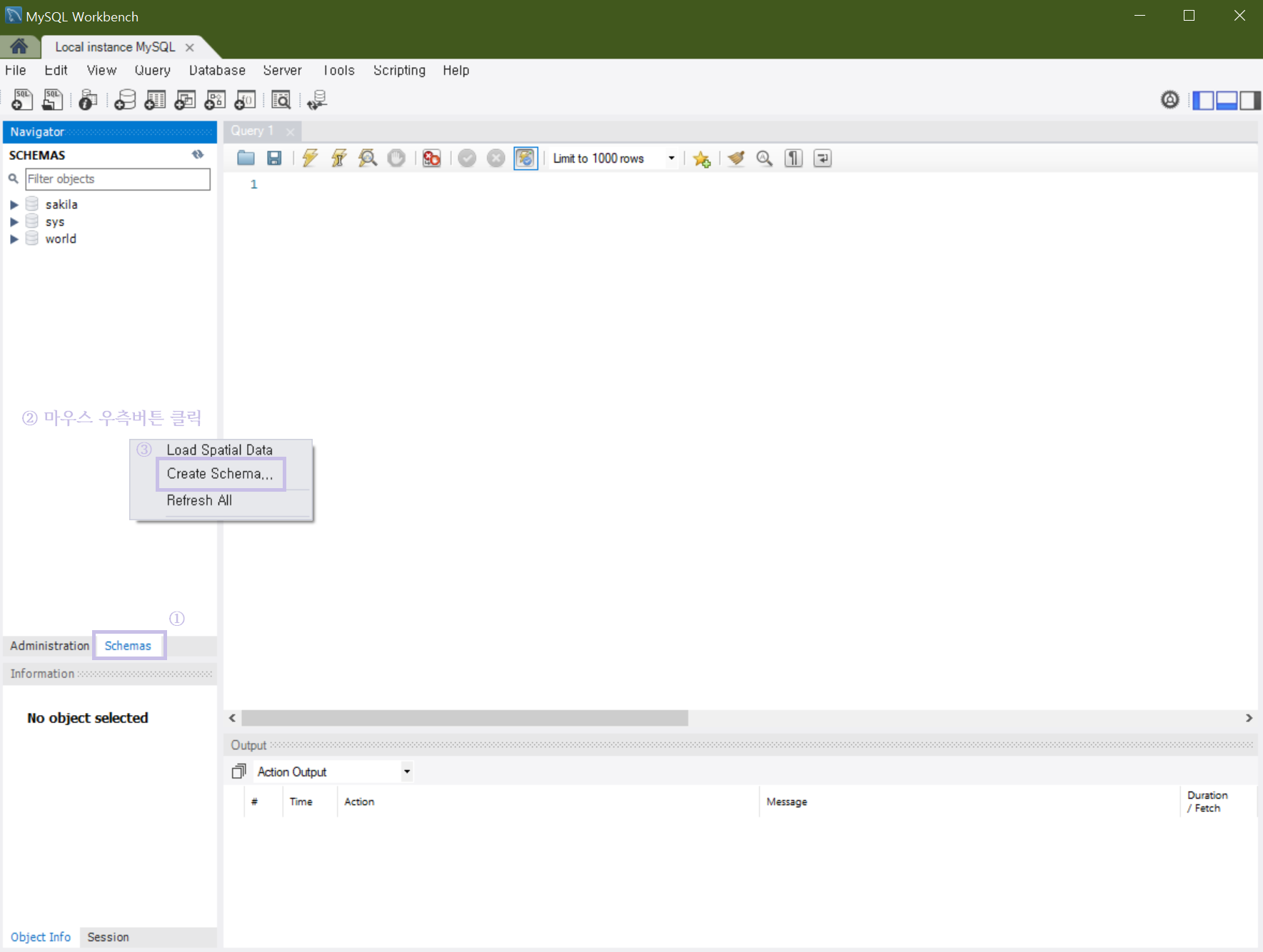
Task: Toggle invisible characters pilcrow icon
Action: (x=793, y=158)
